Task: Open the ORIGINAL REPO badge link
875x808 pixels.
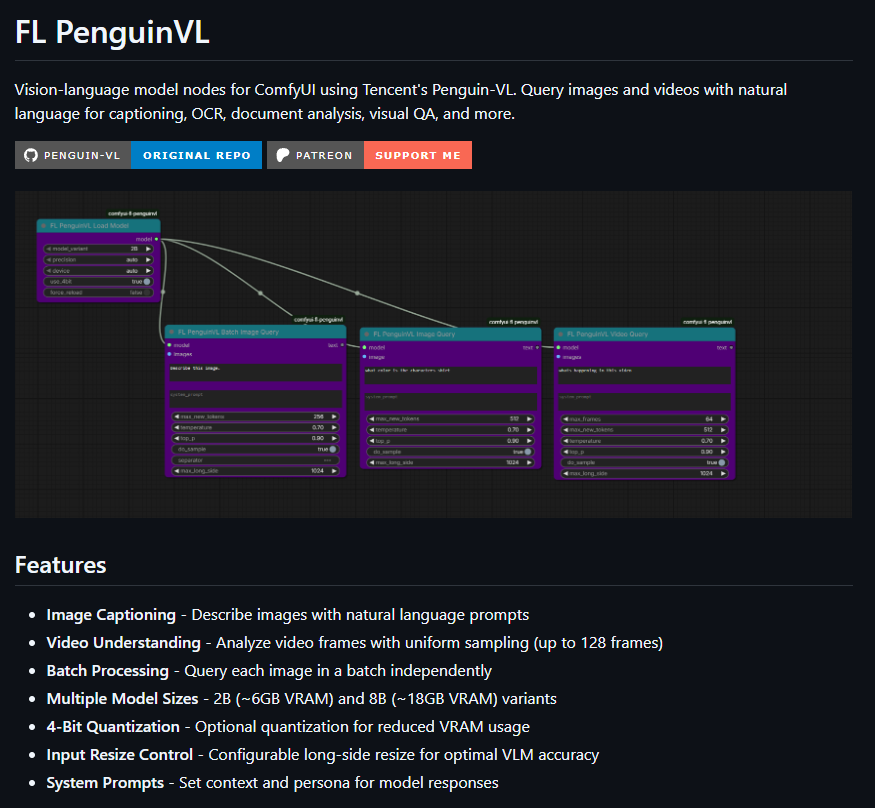Action: coord(196,155)
